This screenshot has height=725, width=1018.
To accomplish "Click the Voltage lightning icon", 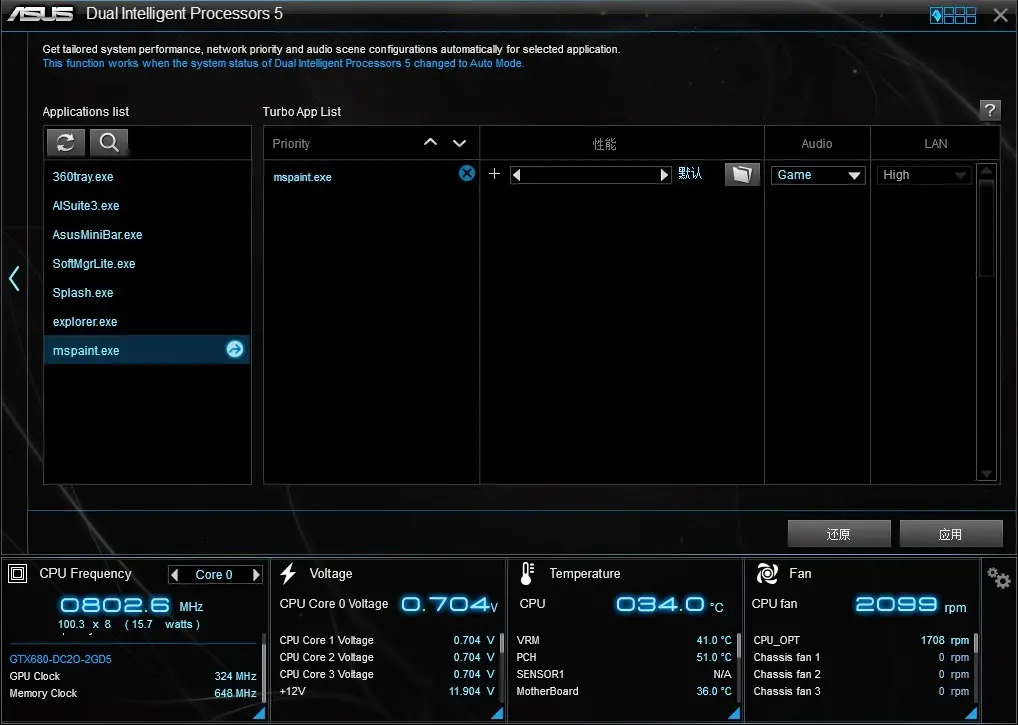I will point(288,574).
